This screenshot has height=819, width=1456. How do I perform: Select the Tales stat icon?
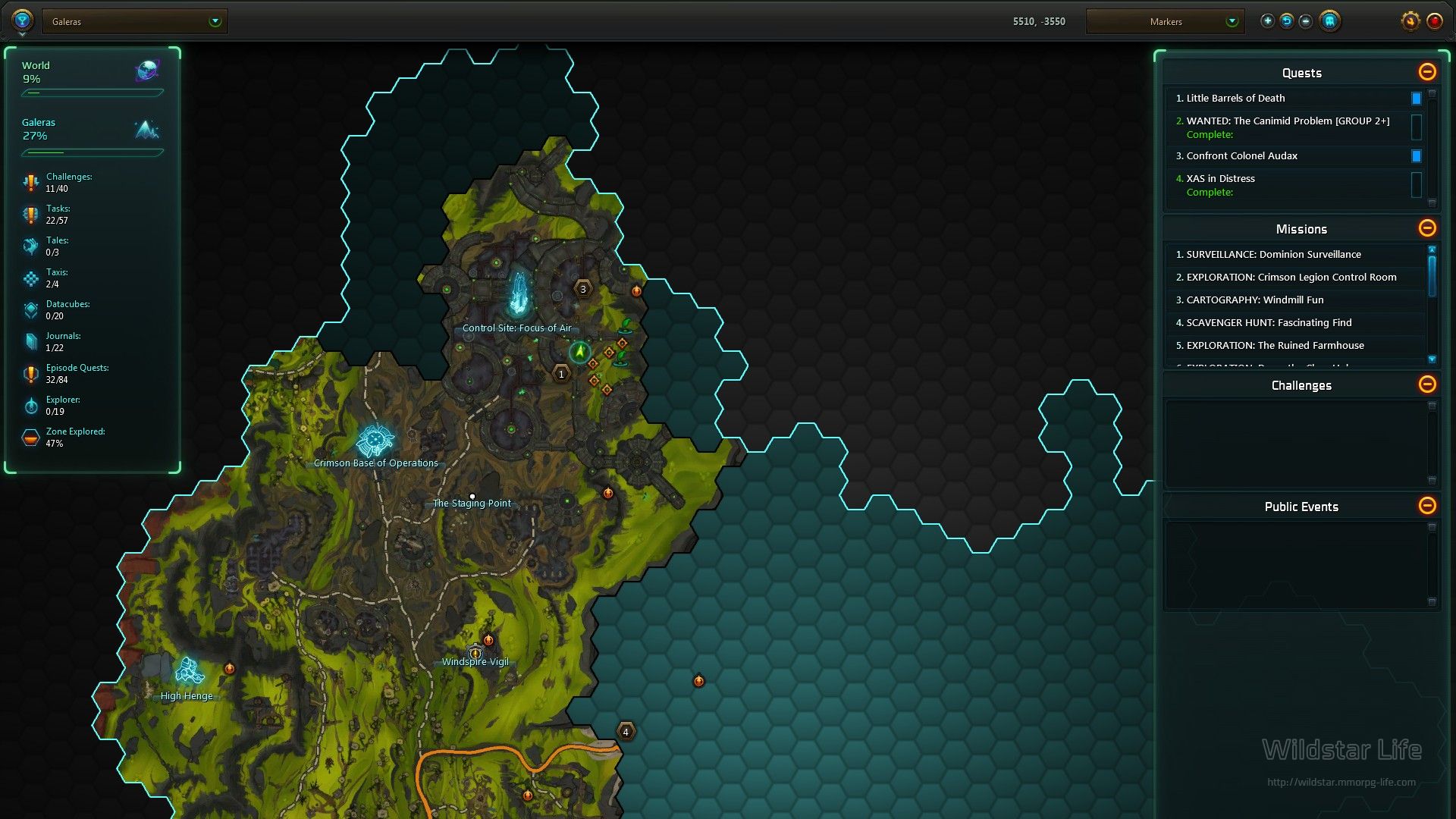coord(30,246)
